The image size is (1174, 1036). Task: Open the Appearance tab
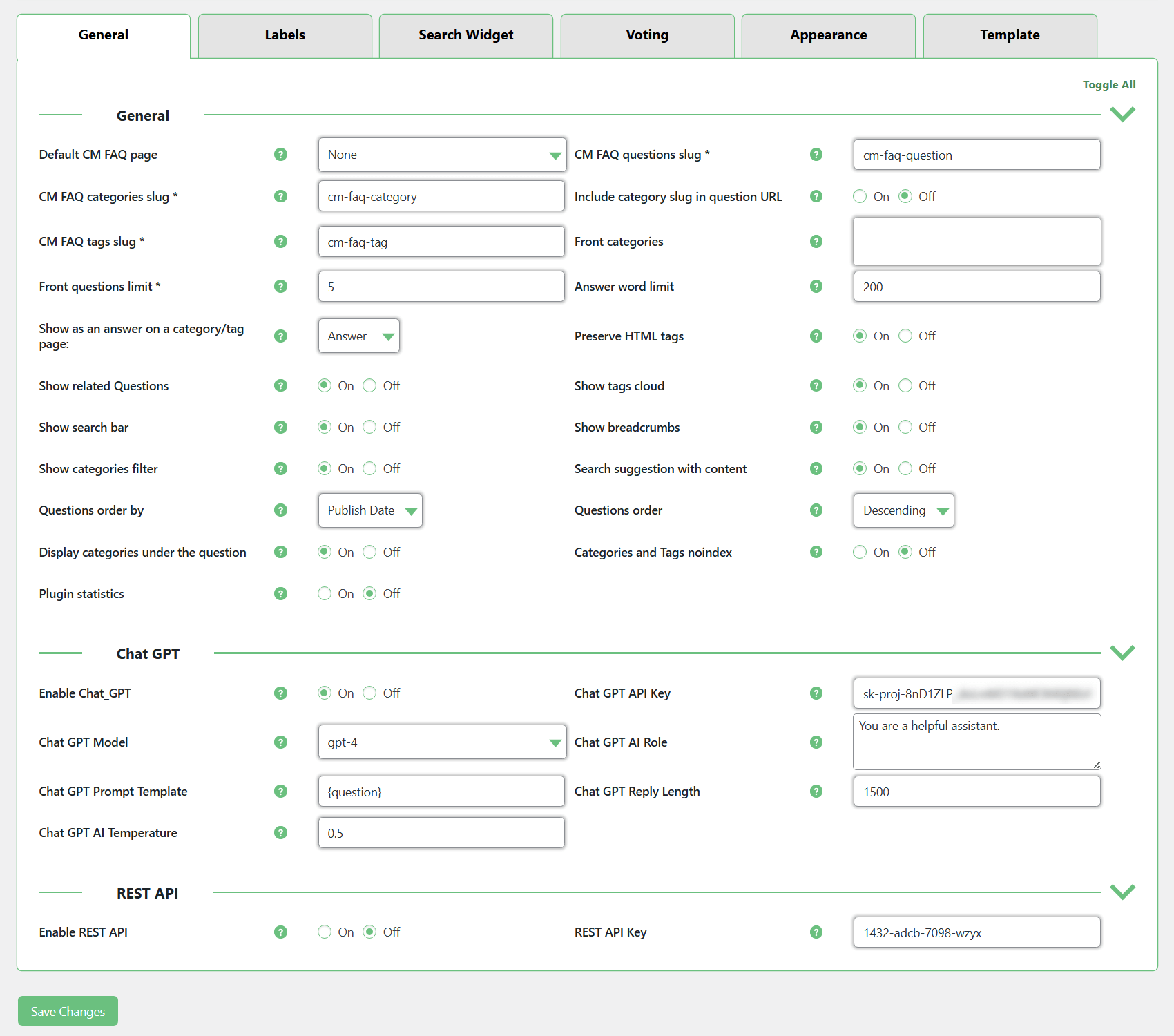point(828,35)
